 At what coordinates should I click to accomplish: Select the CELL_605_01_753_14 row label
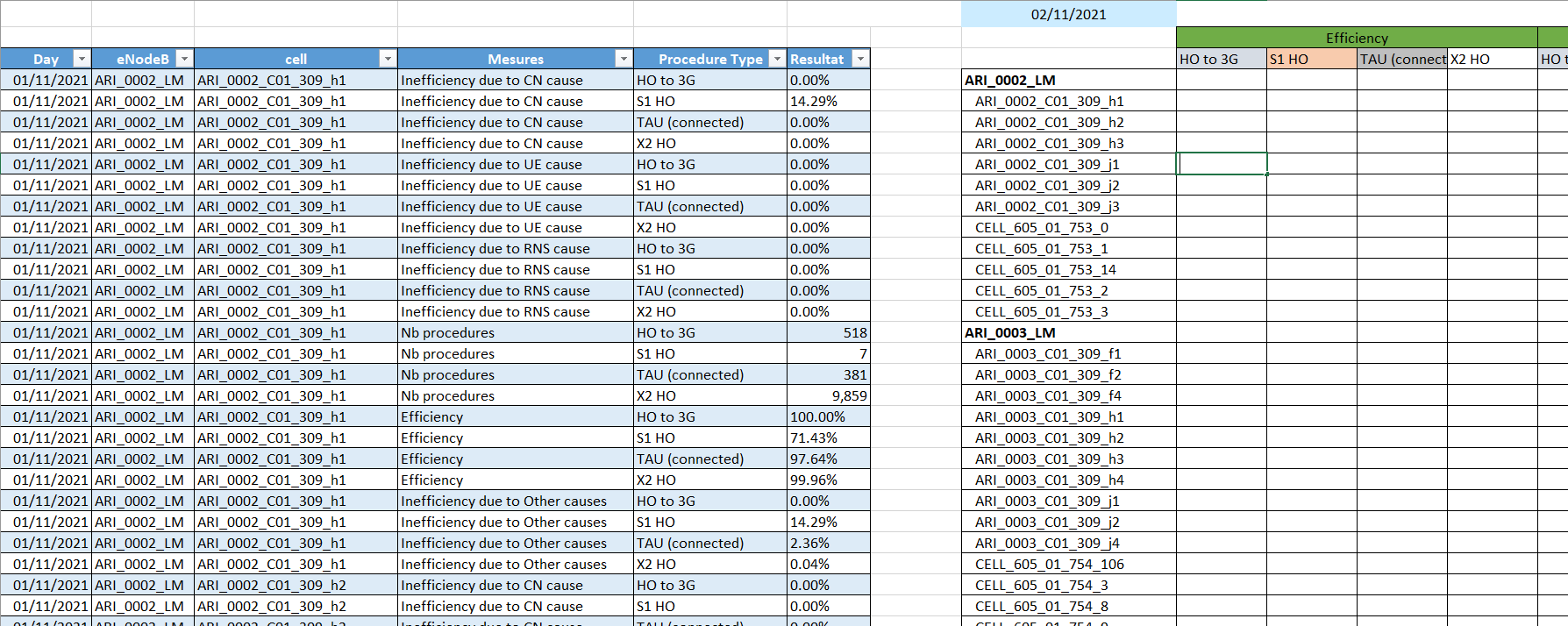[x=1045, y=269]
